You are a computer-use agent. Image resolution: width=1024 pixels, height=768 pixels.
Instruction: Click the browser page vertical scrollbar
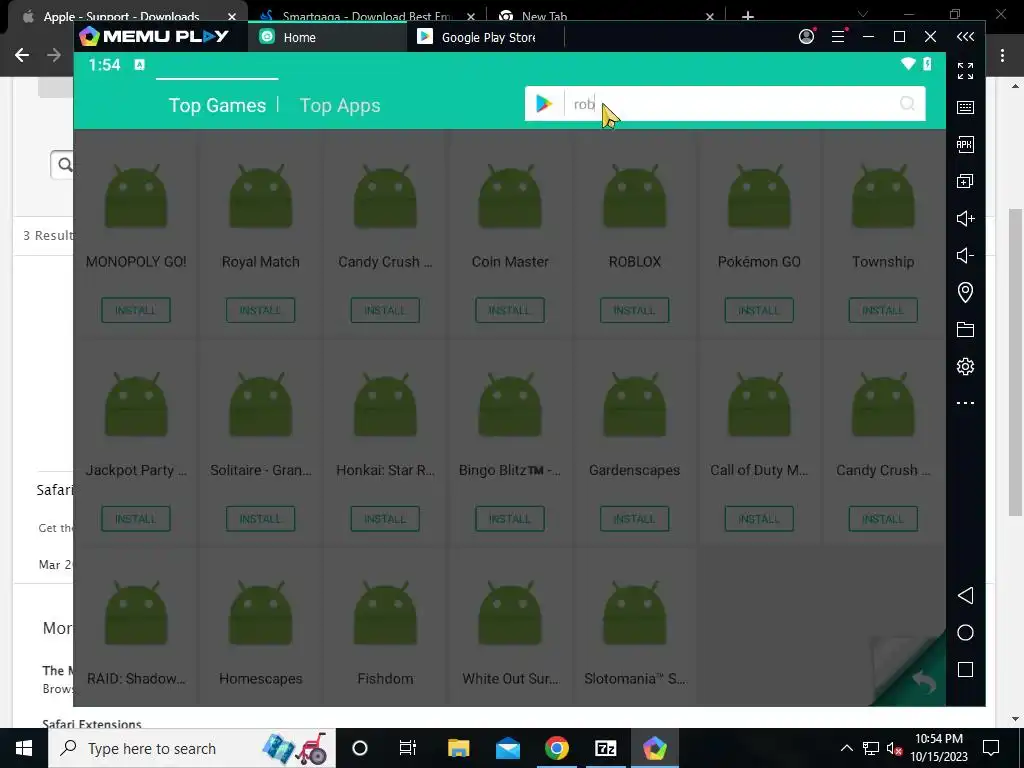tap(1015, 362)
